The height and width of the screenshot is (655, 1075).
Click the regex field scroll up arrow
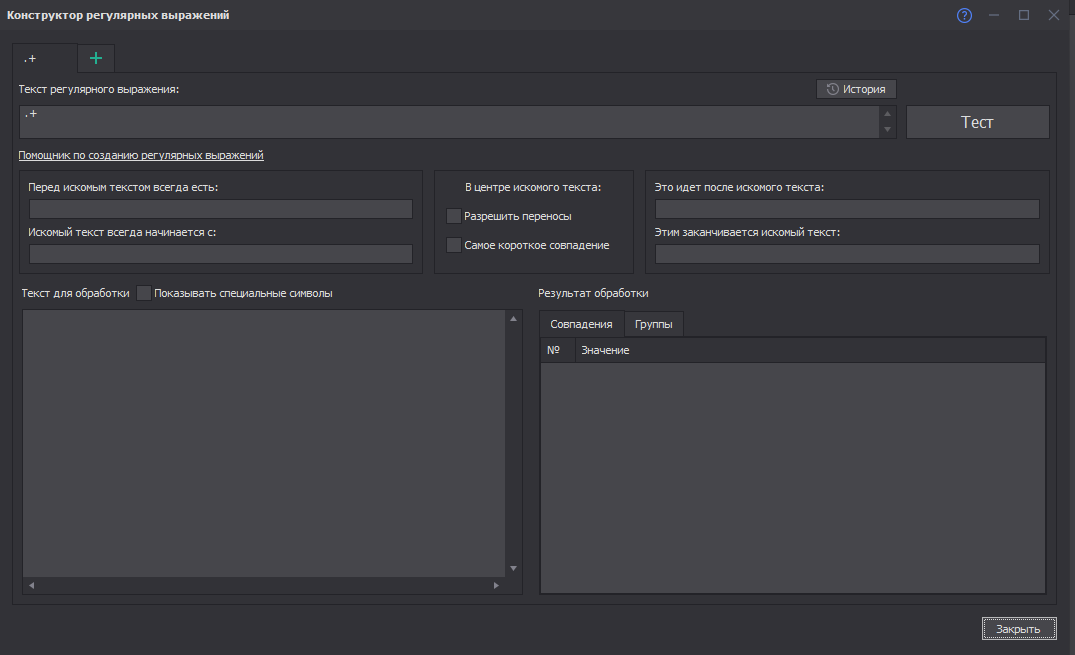click(x=887, y=114)
